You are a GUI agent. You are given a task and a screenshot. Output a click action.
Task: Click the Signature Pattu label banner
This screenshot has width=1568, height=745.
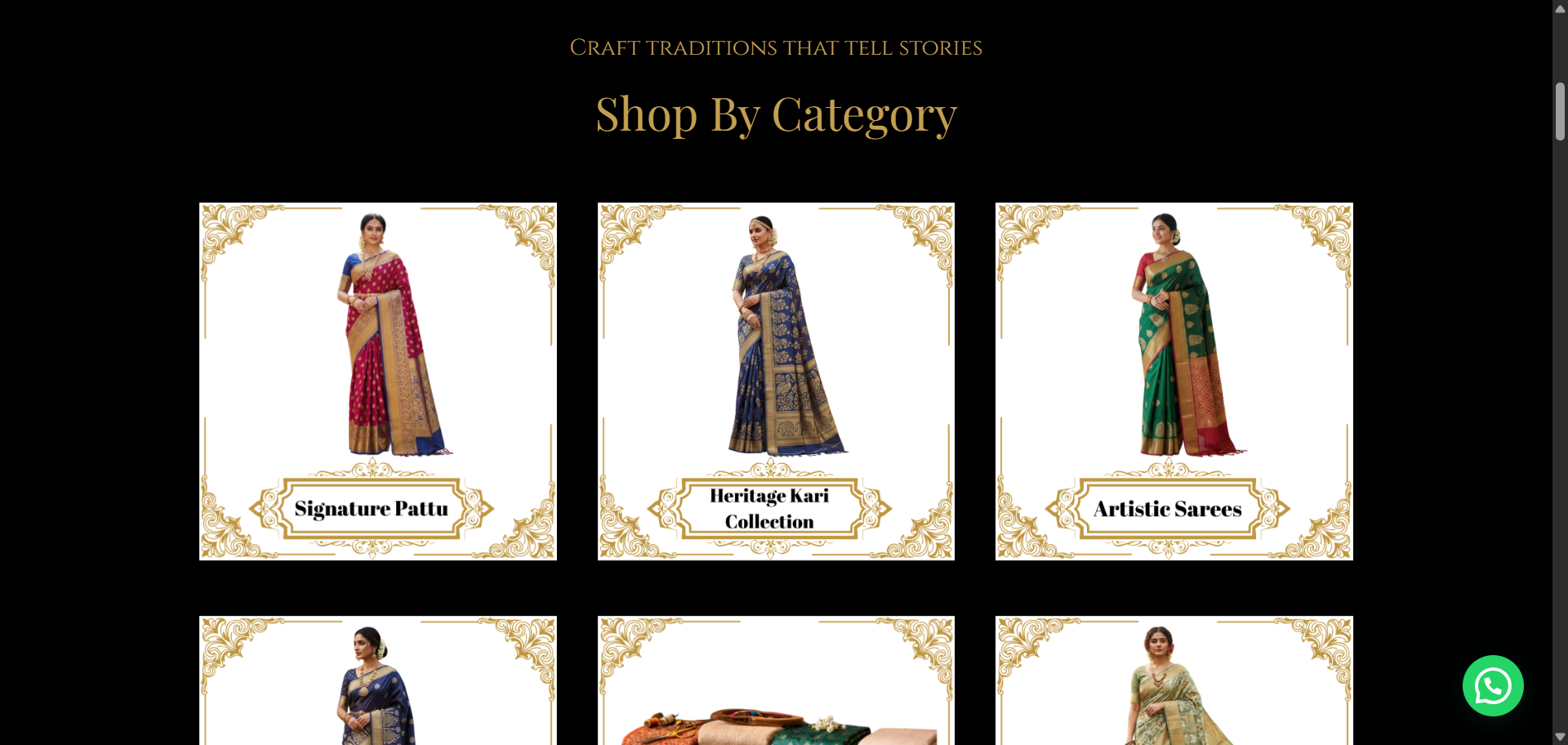pyautogui.click(x=372, y=508)
